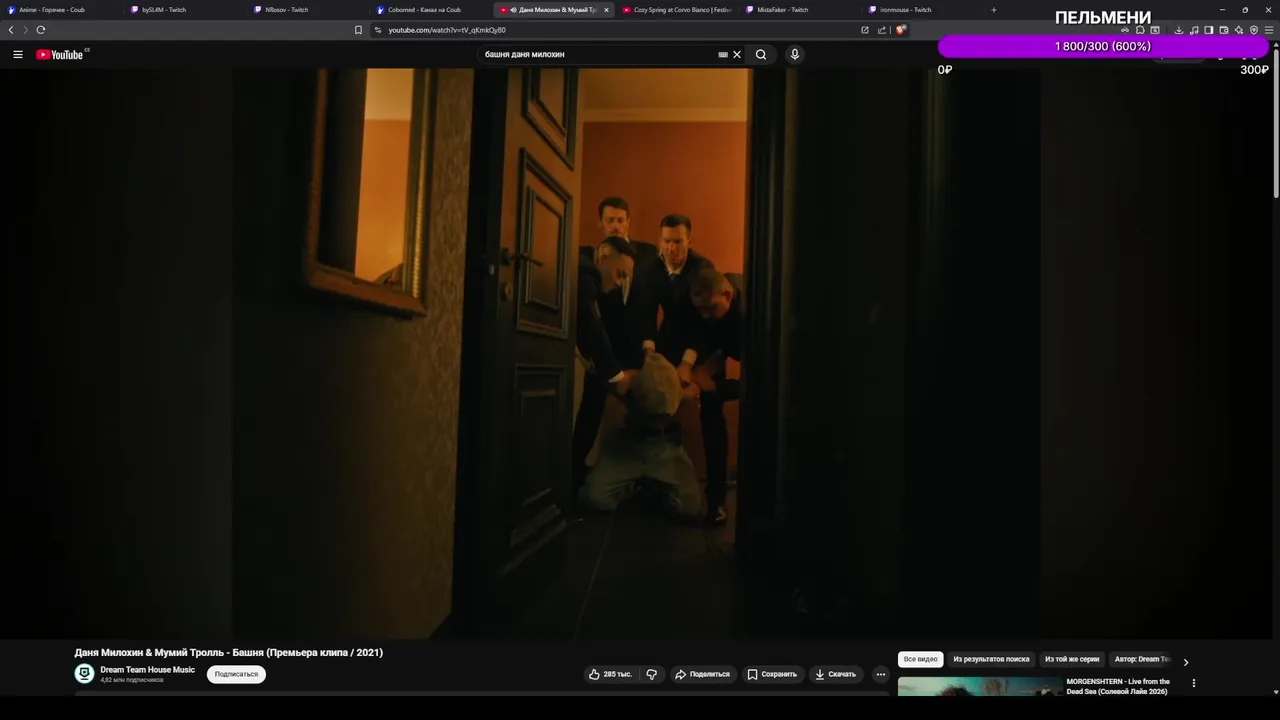Open the private window glasses toolbar icon
1280x720 pixels.
[1125, 30]
